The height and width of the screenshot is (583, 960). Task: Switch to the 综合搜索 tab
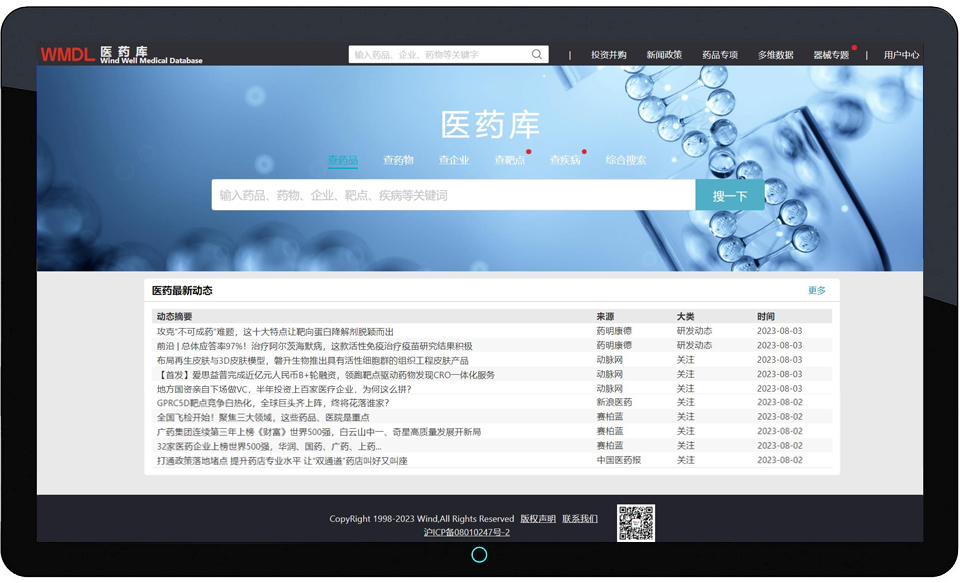tap(626, 160)
